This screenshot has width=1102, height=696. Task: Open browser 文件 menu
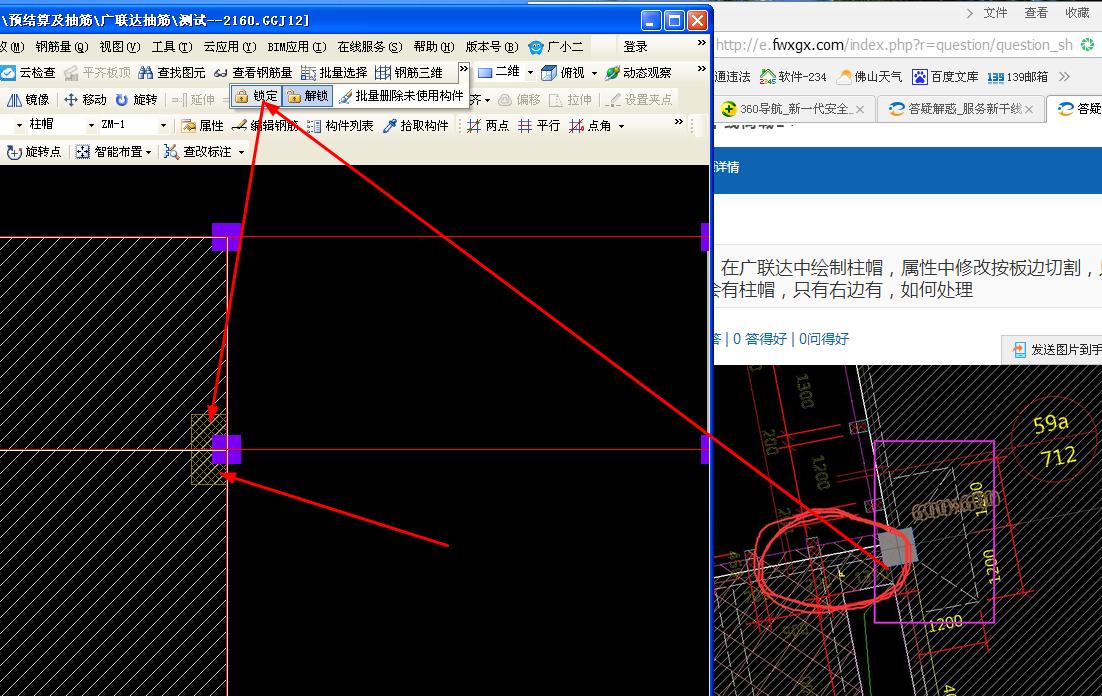pyautogui.click(x=995, y=13)
